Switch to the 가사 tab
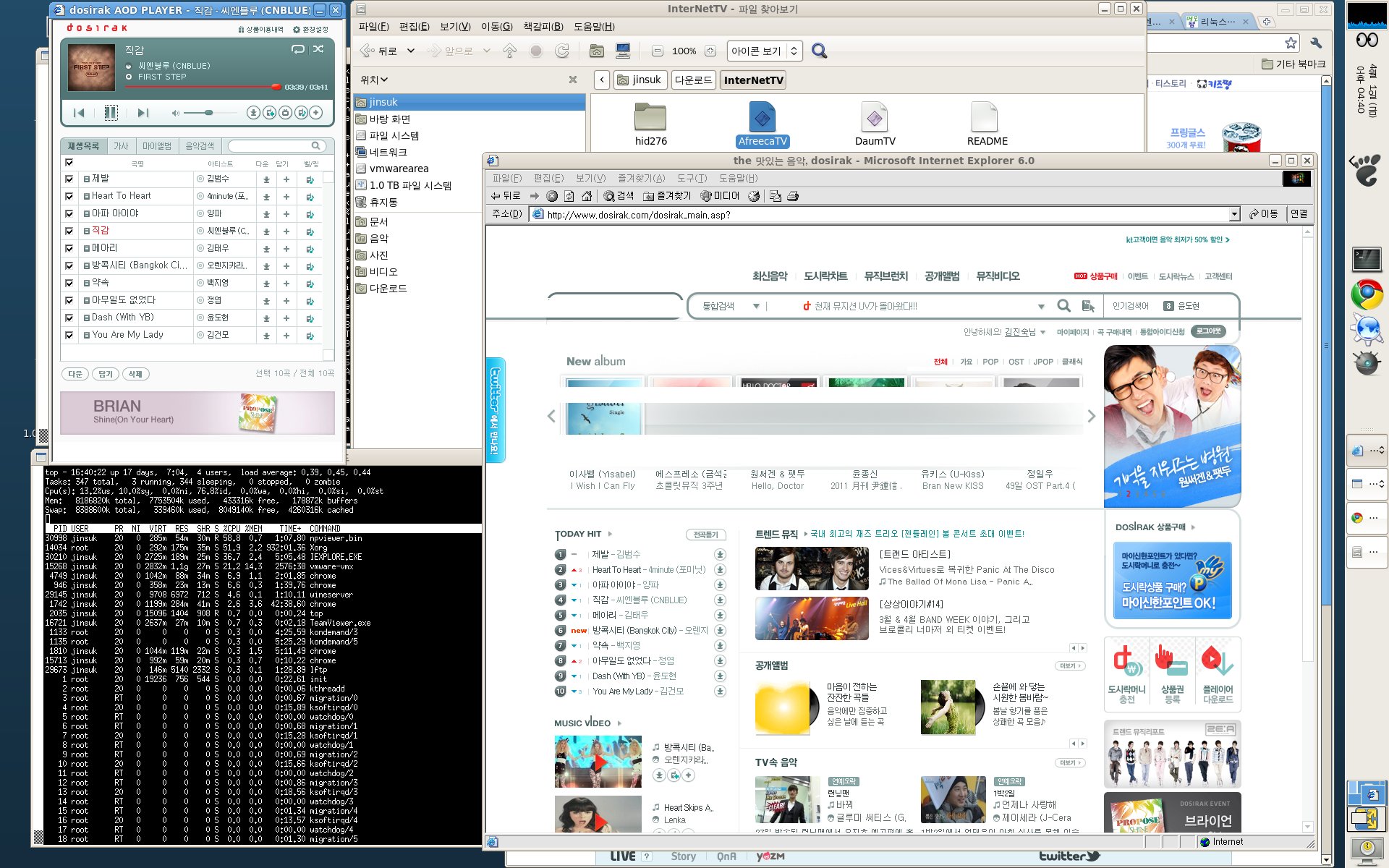 (x=121, y=146)
